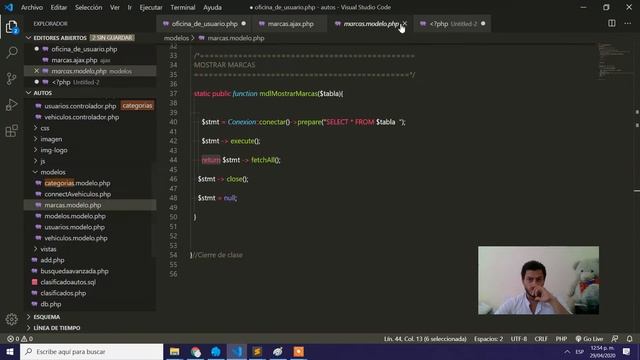Expand the img-logo folder
Viewport: 640px width, 360px height.
click(x=54, y=150)
